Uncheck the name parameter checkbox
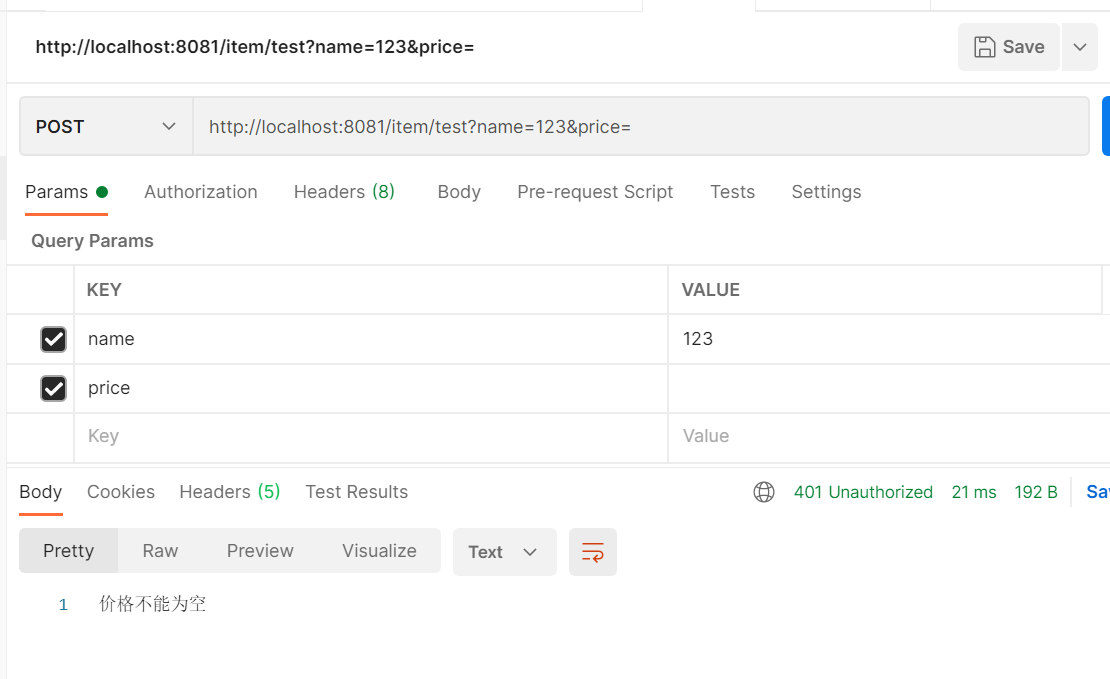This screenshot has width=1110, height=679. (x=53, y=339)
